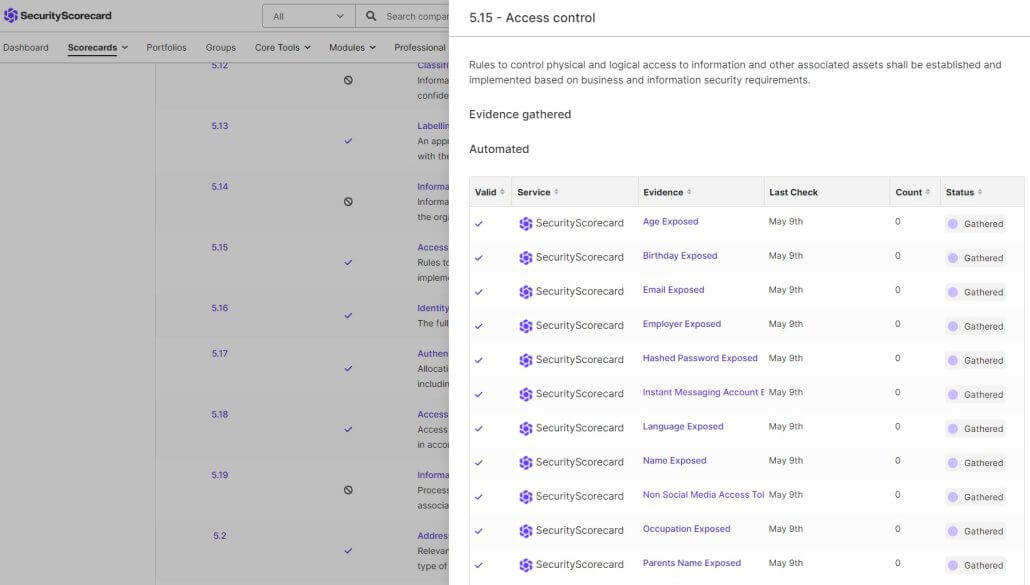Select control 5.19 in the background list

tap(220, 475)
